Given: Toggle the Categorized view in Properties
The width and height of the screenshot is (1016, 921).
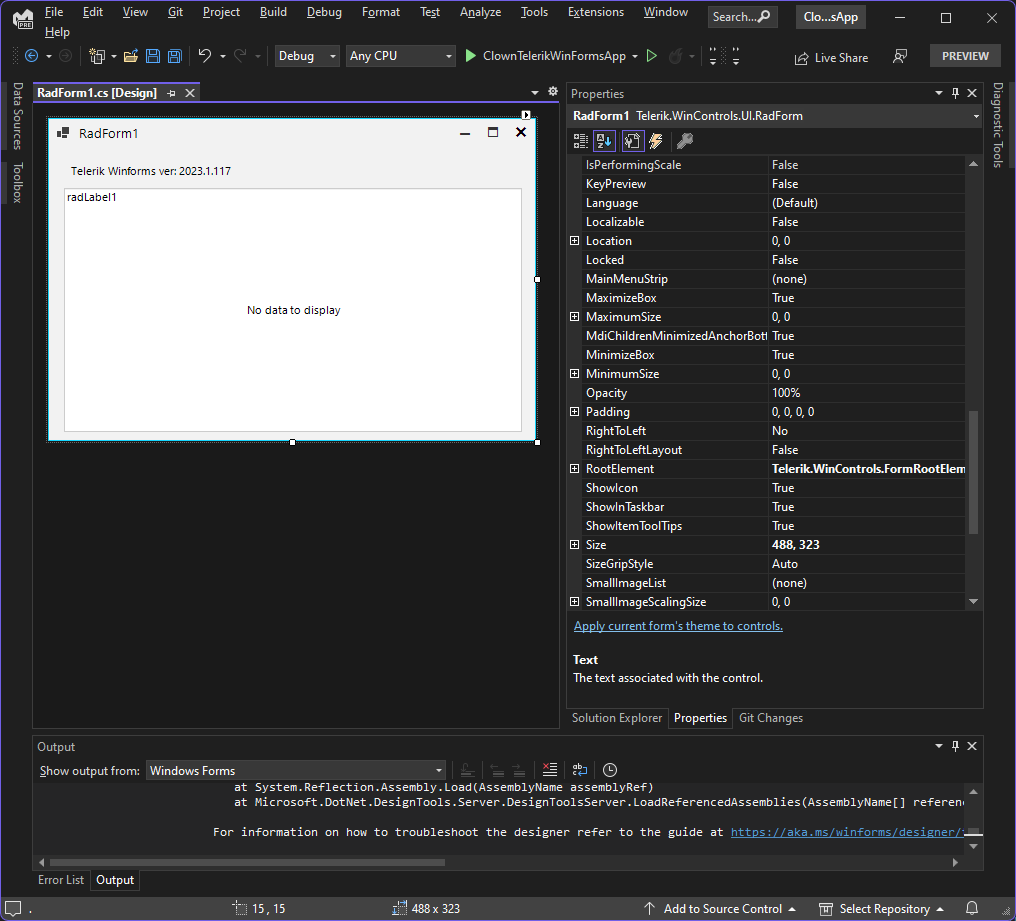Looking at the screenshot, I should click(581, 141).
